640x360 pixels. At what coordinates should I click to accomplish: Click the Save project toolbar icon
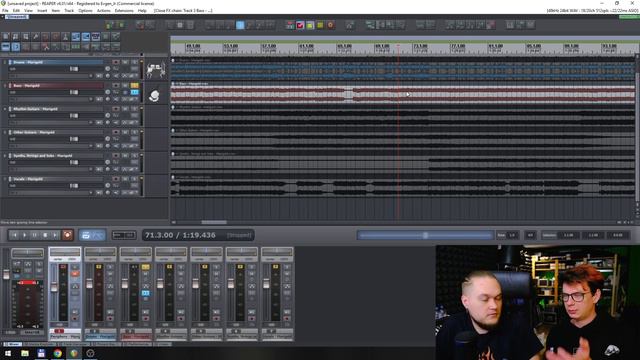[25, 36]
